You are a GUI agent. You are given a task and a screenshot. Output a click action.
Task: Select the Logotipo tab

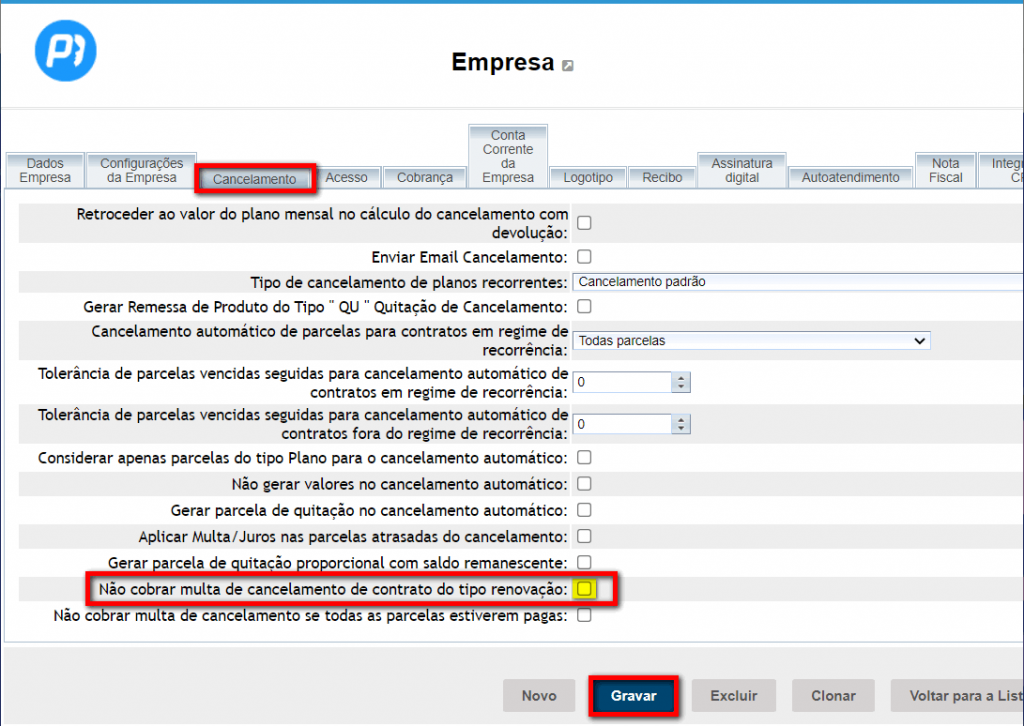pos(587,177)
